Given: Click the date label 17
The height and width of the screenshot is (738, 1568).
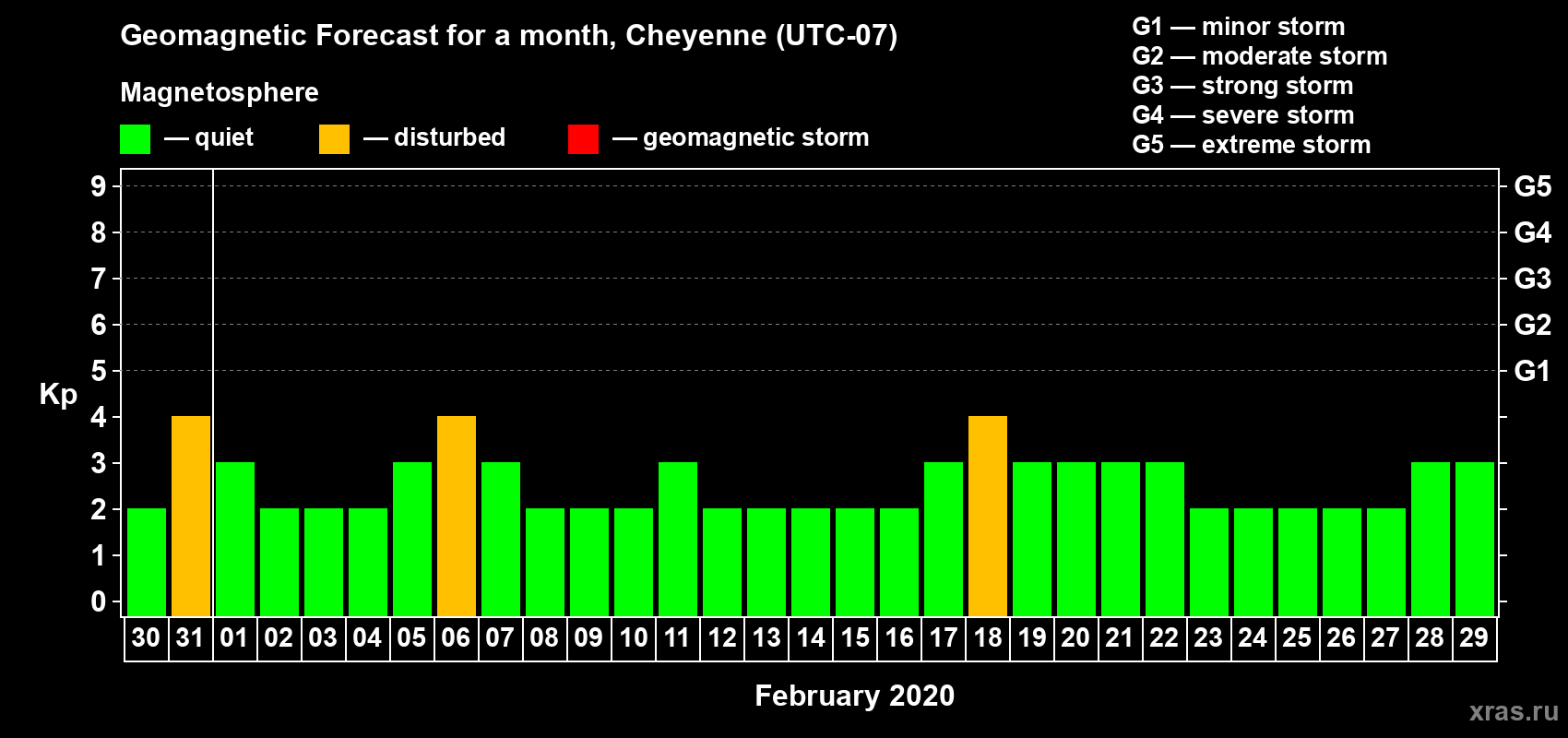Looking at the screenshot, I should tap(944, 637).
